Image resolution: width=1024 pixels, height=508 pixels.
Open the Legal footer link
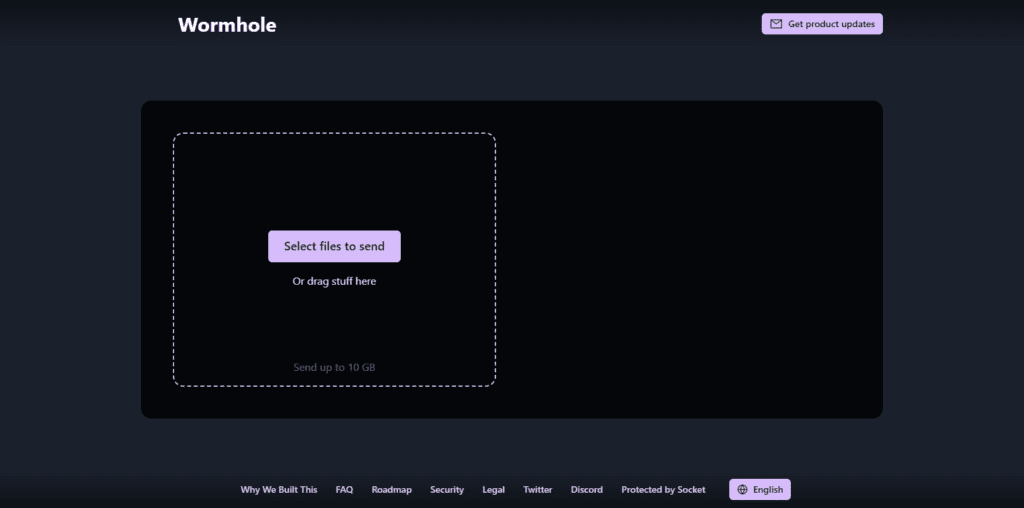tap(494, 490)
